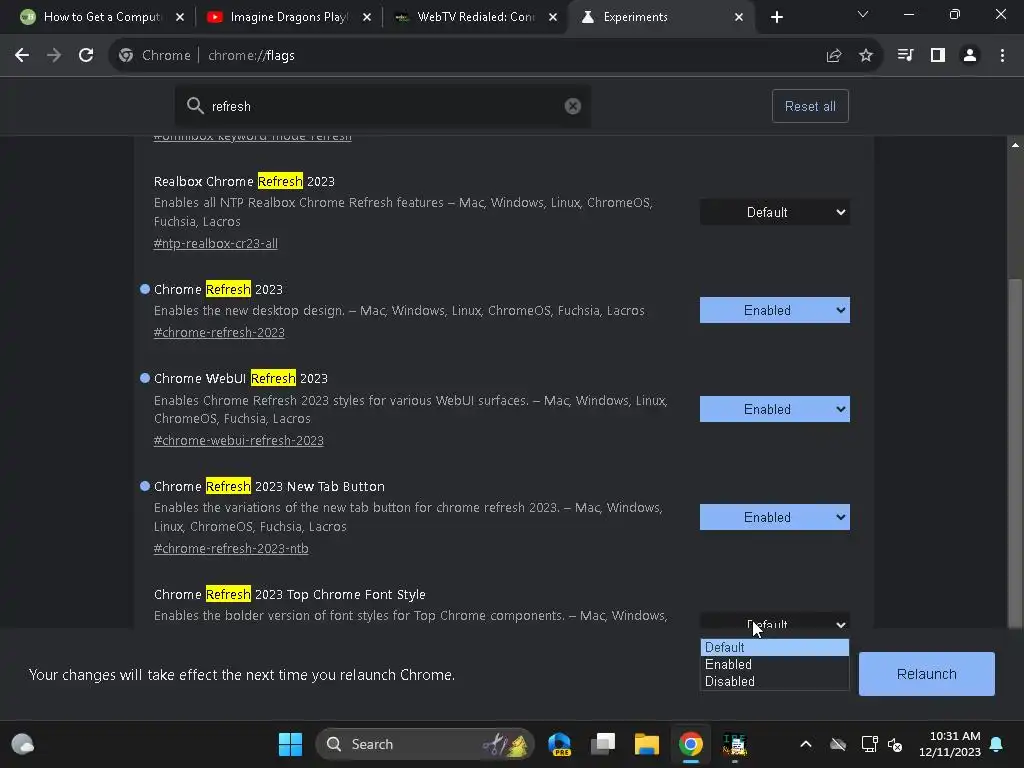Open the Chrome WebUI Refresh 2023 dropdown
Screen dimensions: 1024x768
775,409
